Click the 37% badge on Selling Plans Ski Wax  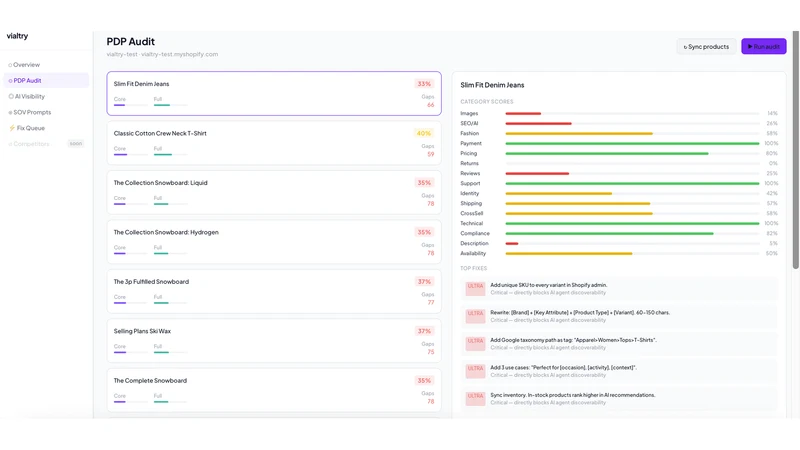pos(424,331)
